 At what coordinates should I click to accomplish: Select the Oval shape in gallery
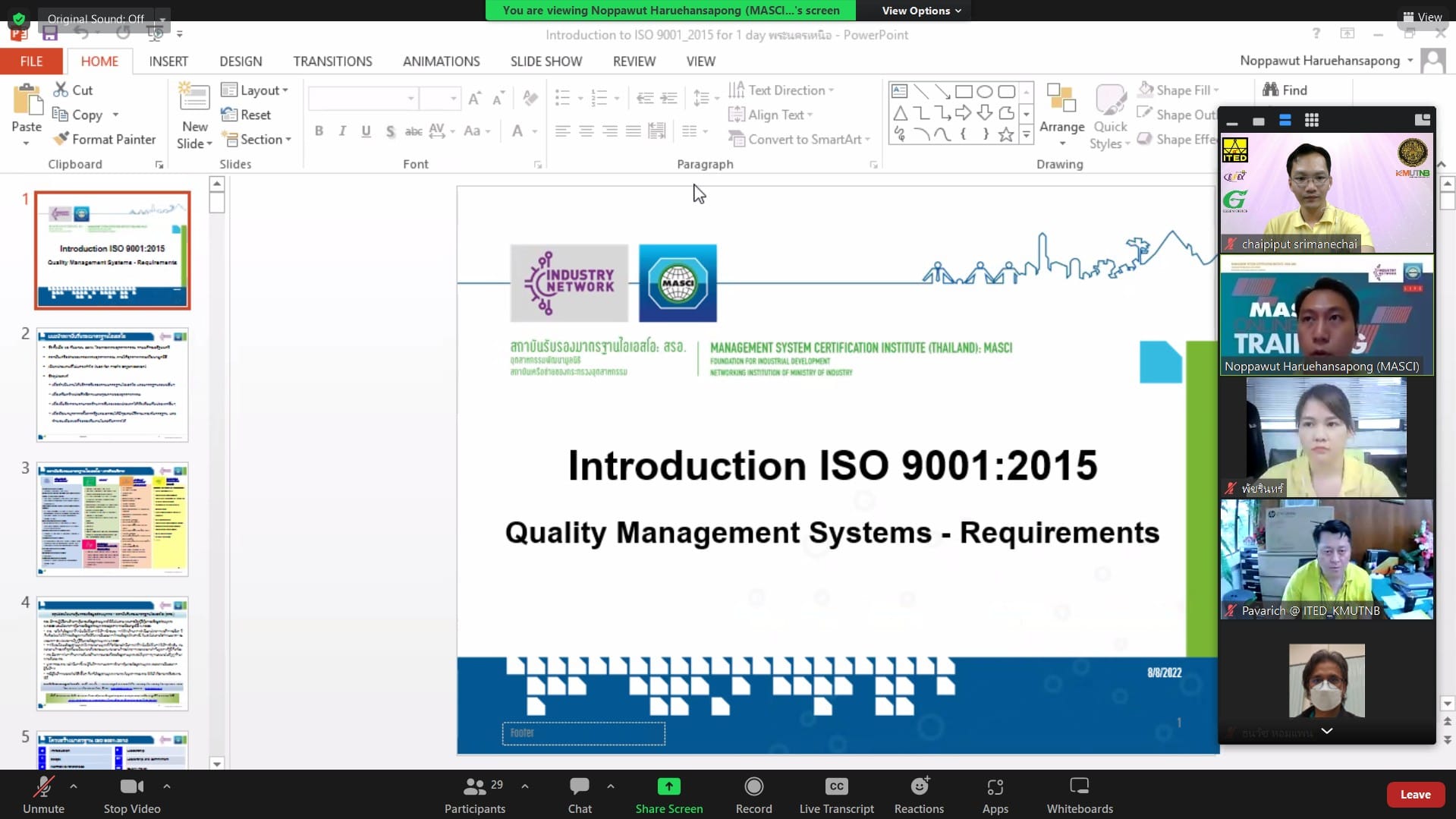985,92
